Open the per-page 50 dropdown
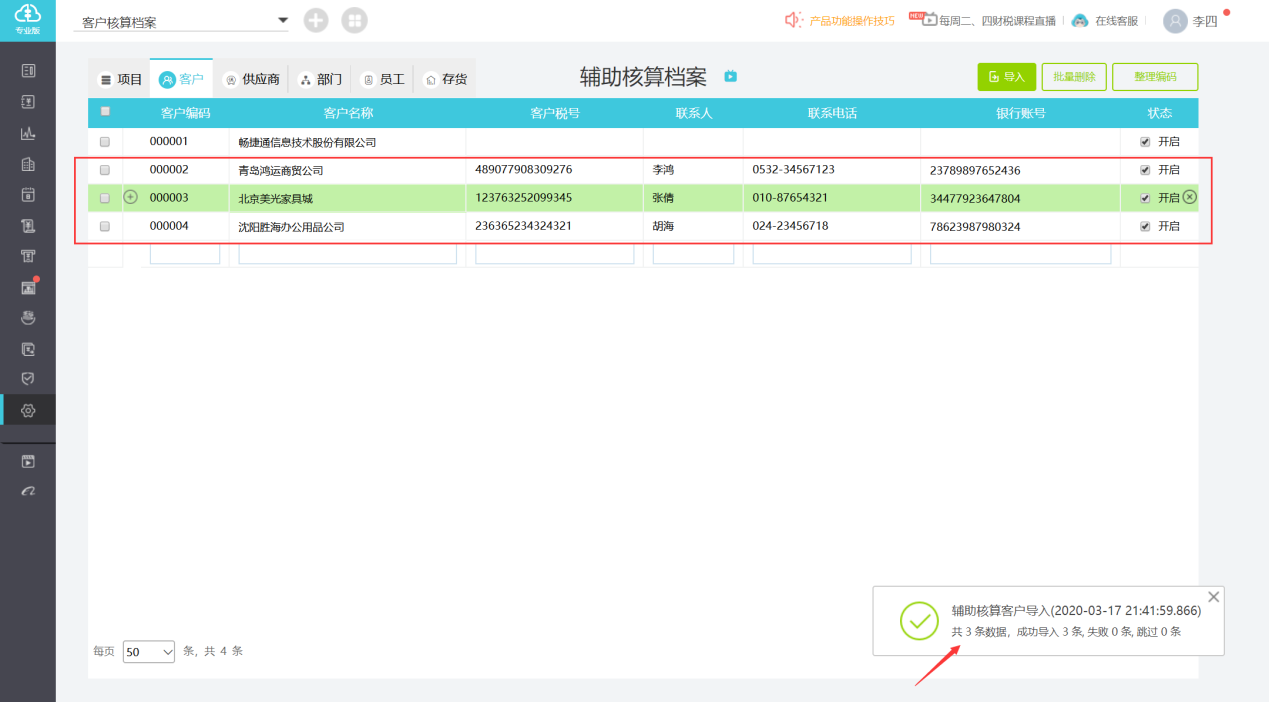 [x=148, y=652]
